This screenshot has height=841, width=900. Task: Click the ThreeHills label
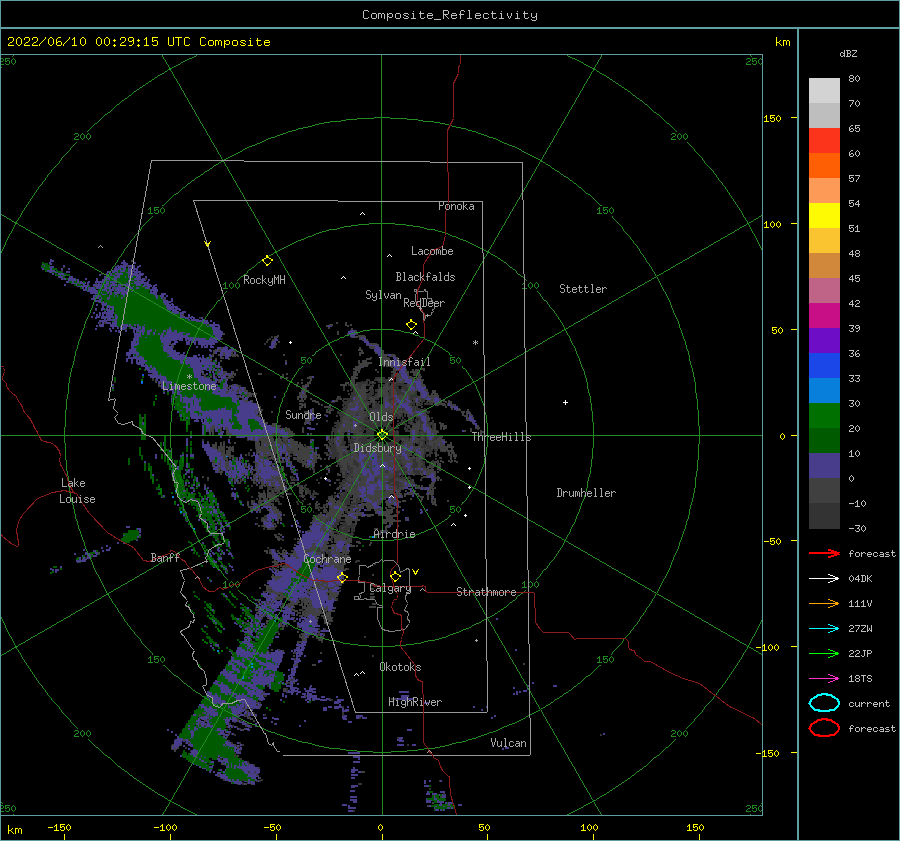pyautogui.click(x=502, y=437)
